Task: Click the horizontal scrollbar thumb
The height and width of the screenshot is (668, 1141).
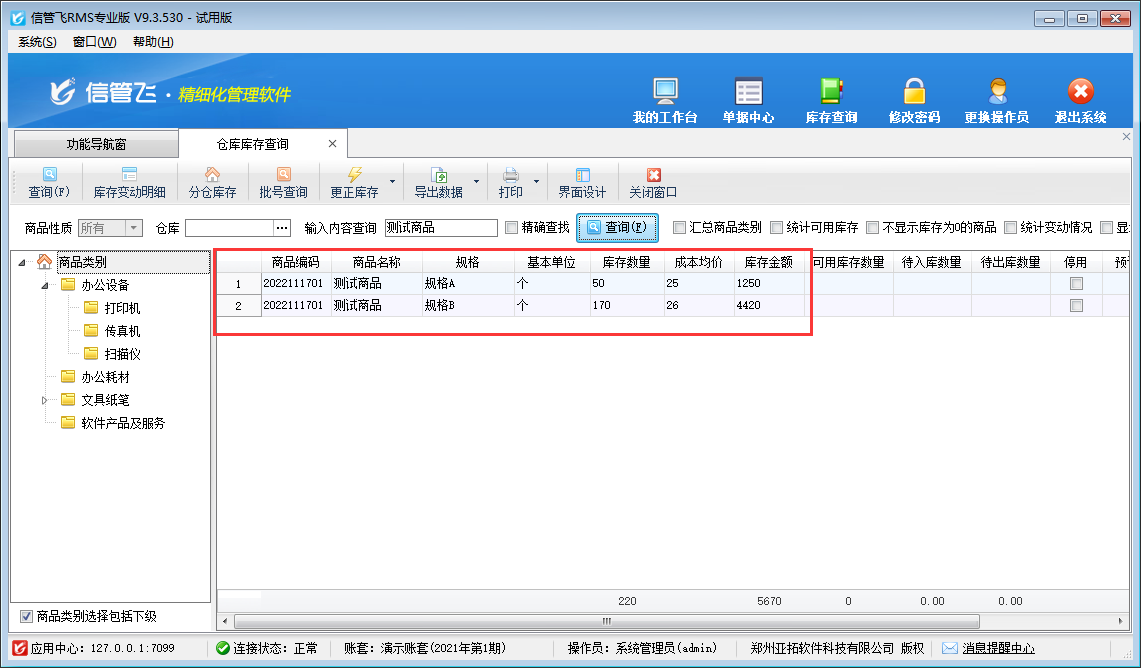Action: click(605, 621)
